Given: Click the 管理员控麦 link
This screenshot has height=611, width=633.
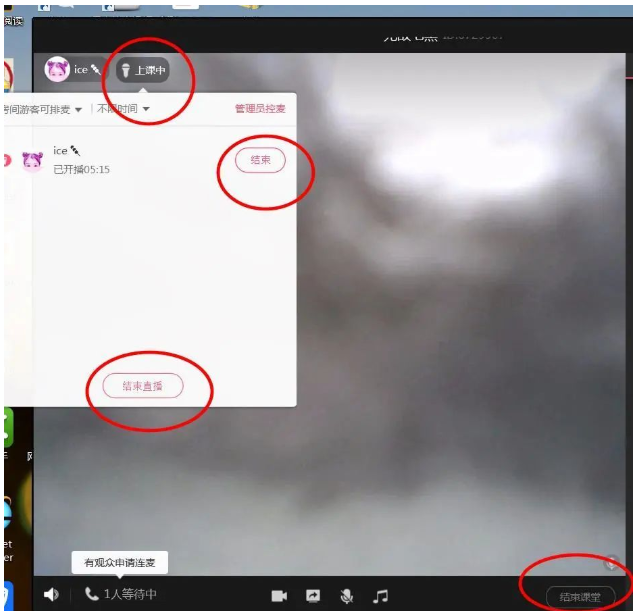Looking at the screenshot, I should [260, 109].
